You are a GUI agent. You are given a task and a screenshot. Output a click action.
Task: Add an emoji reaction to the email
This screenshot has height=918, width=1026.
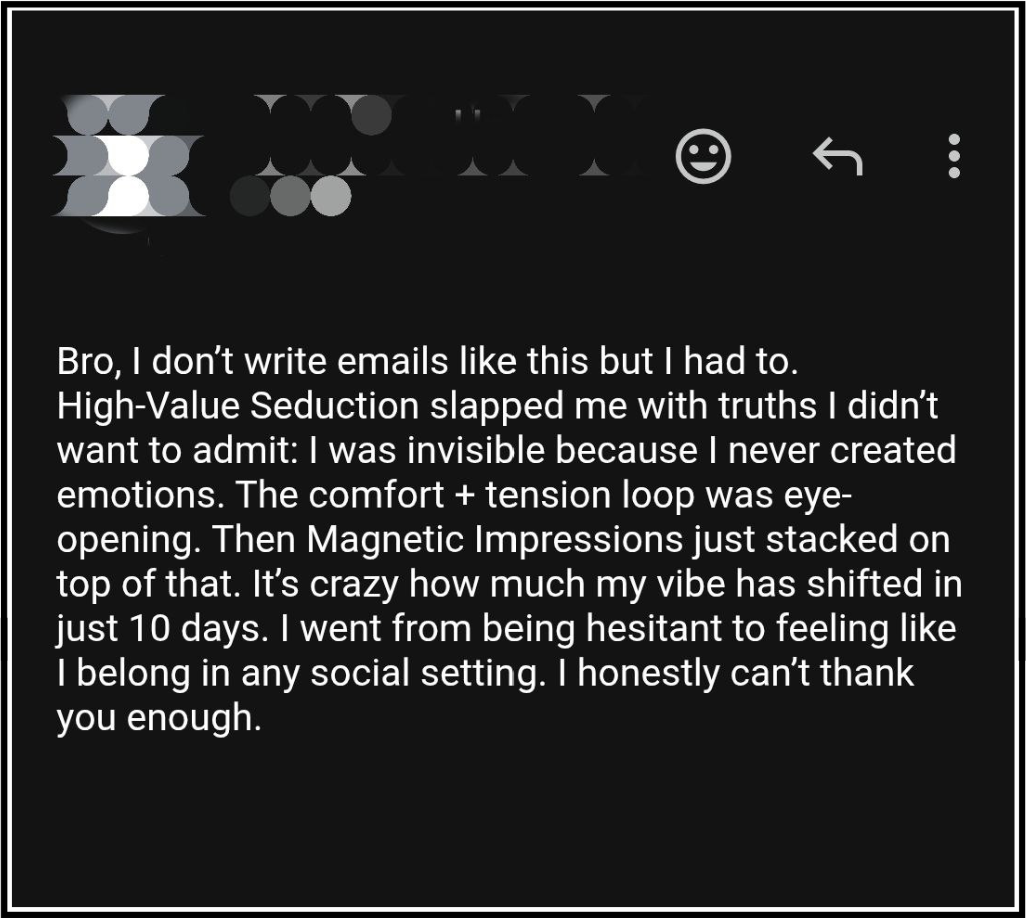click(703, 156)
